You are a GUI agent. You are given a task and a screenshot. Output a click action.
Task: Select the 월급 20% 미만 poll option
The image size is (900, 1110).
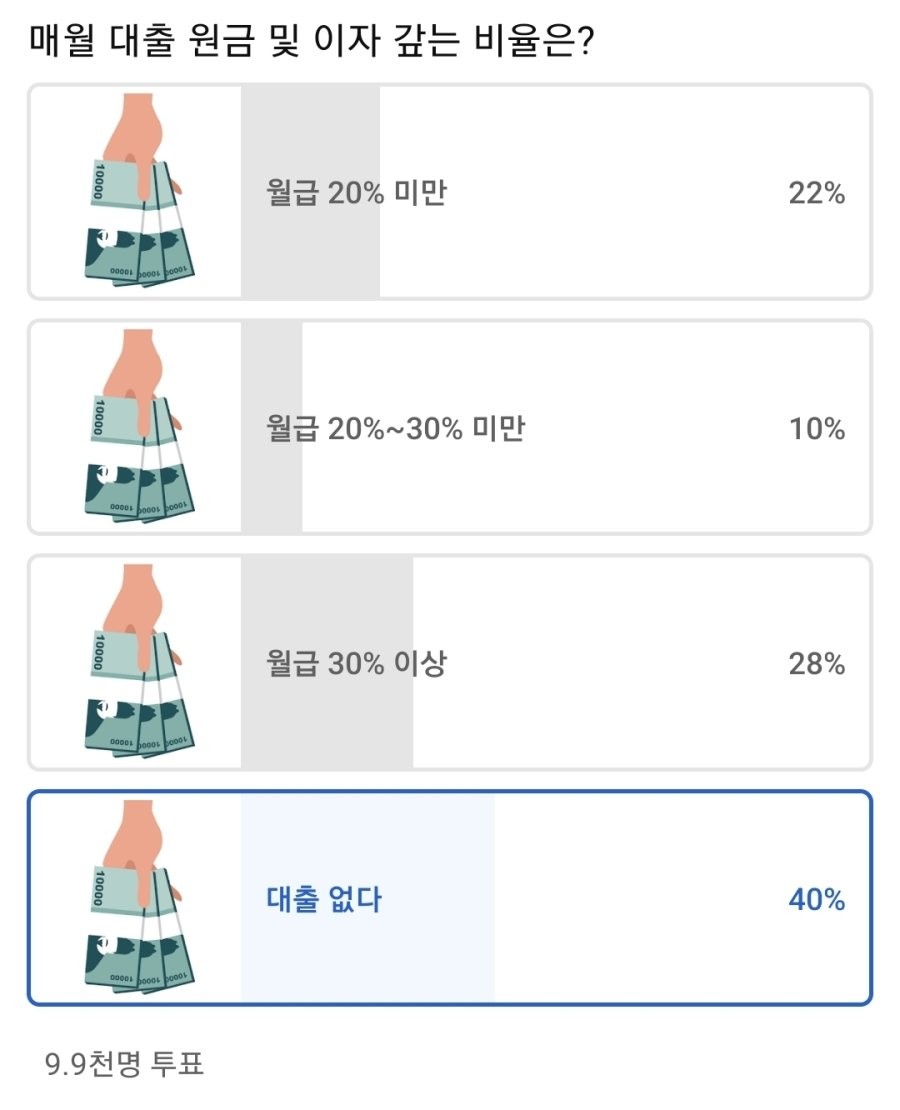coord(450,192)
